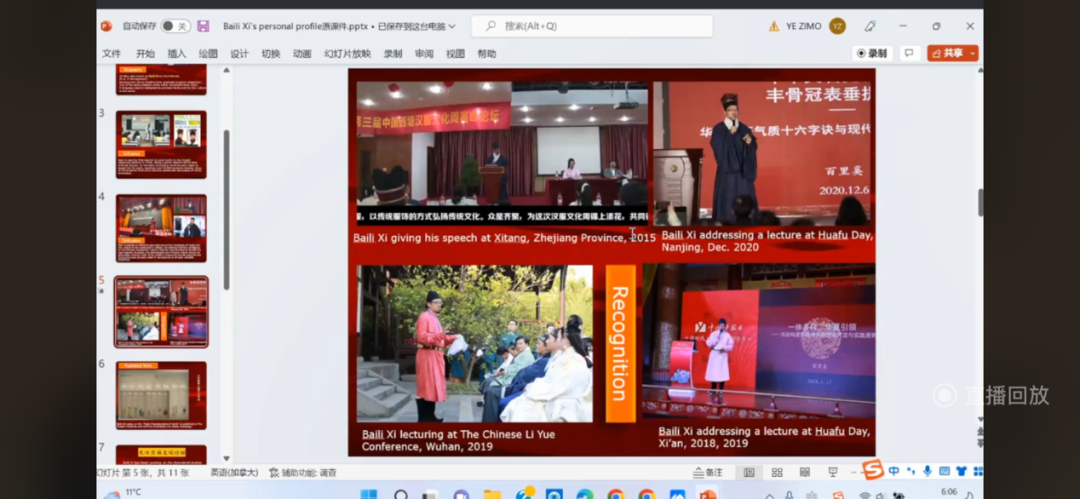Expand the 共享 button dropdown arrow
The height and width of the screenshot is (499, 1080).
(x=973, y=53)
